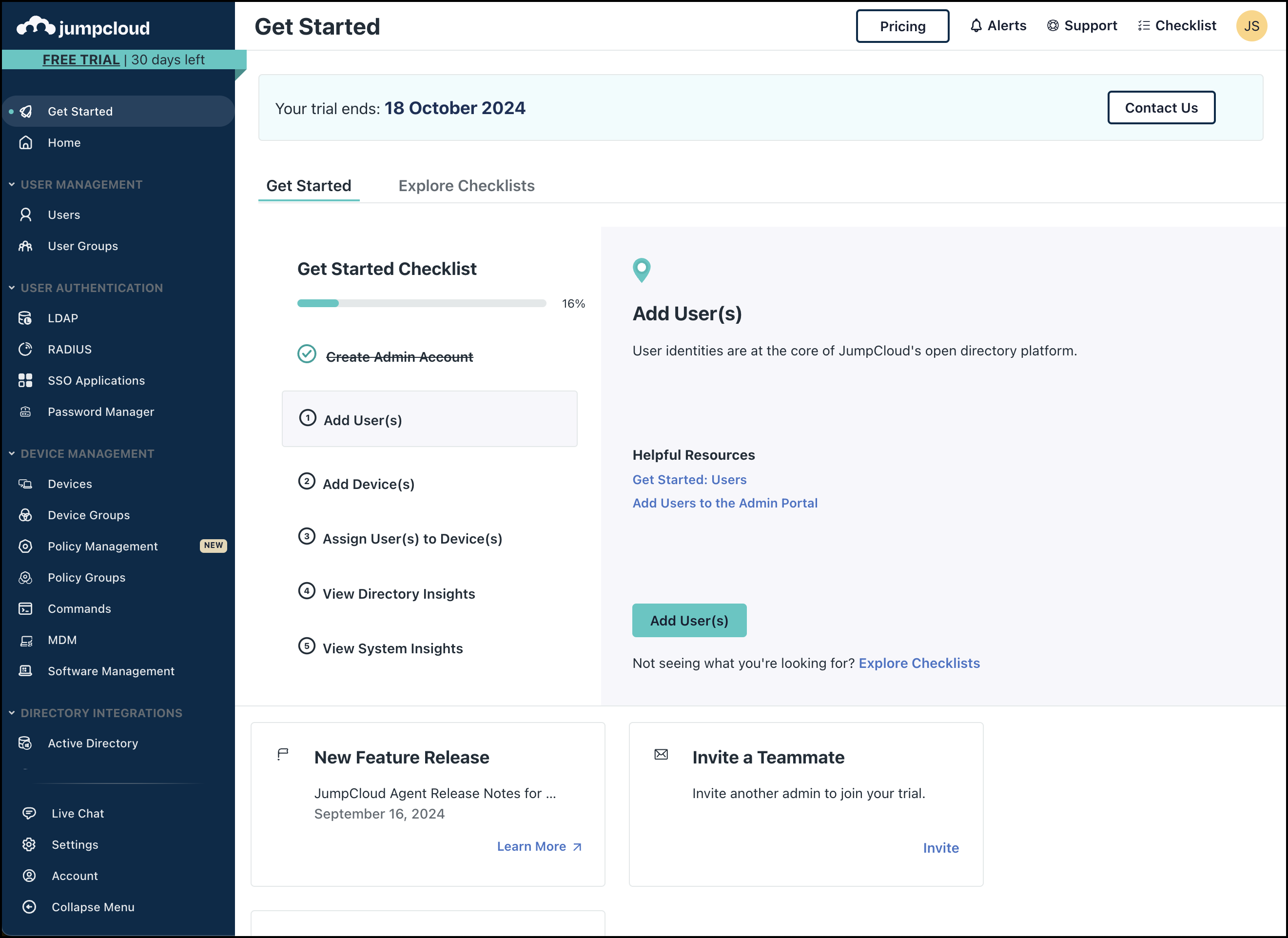Click the Alerts bell icon
1288x938 pixels.
(976, 25)
